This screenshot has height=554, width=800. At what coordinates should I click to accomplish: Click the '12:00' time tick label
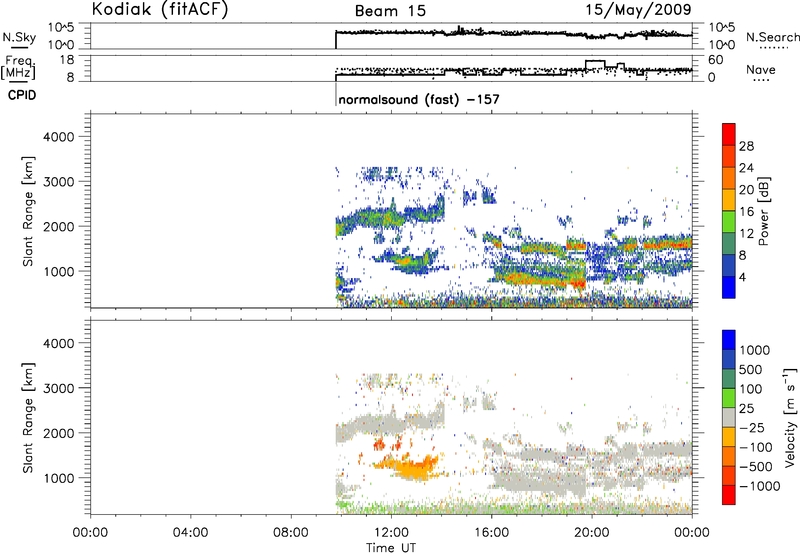click(x=391, y=533)
